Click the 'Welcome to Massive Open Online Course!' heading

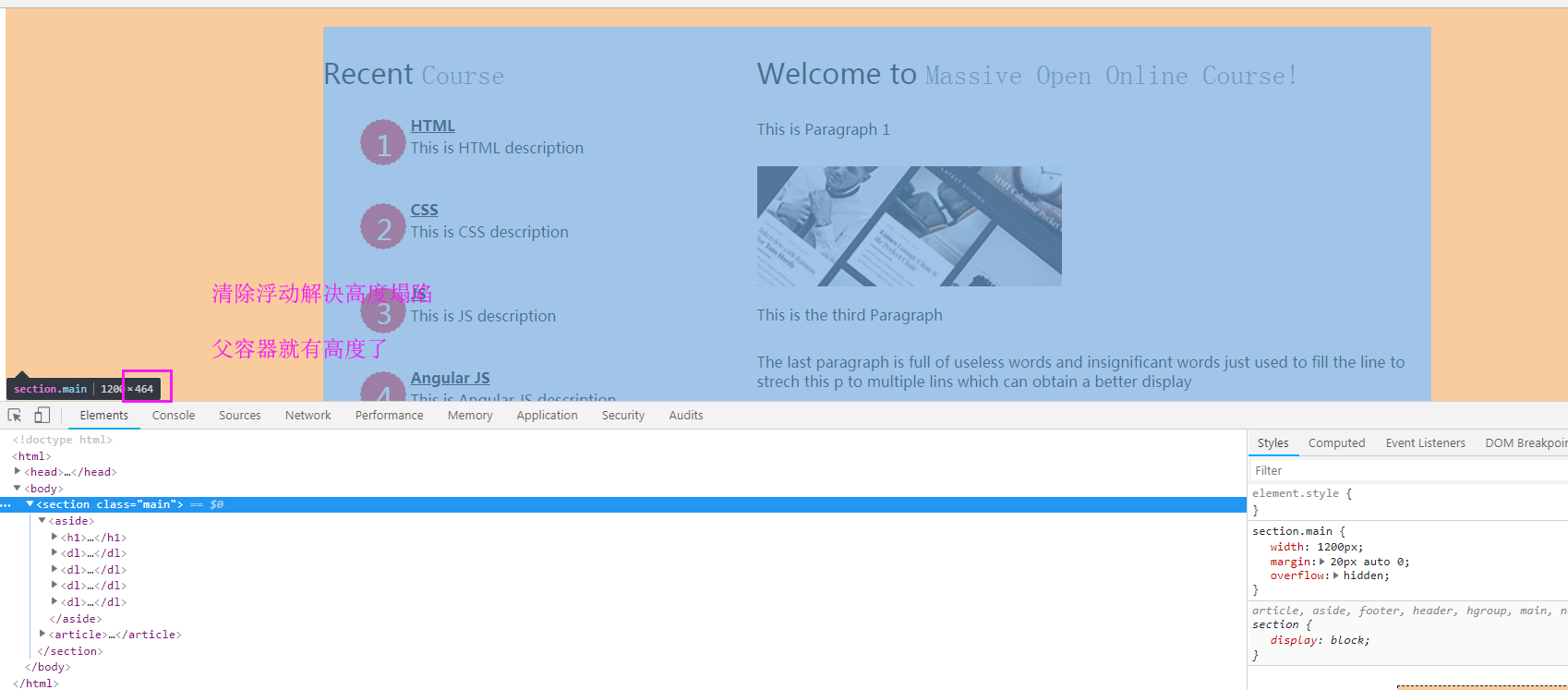click(x=1028, y=75)
